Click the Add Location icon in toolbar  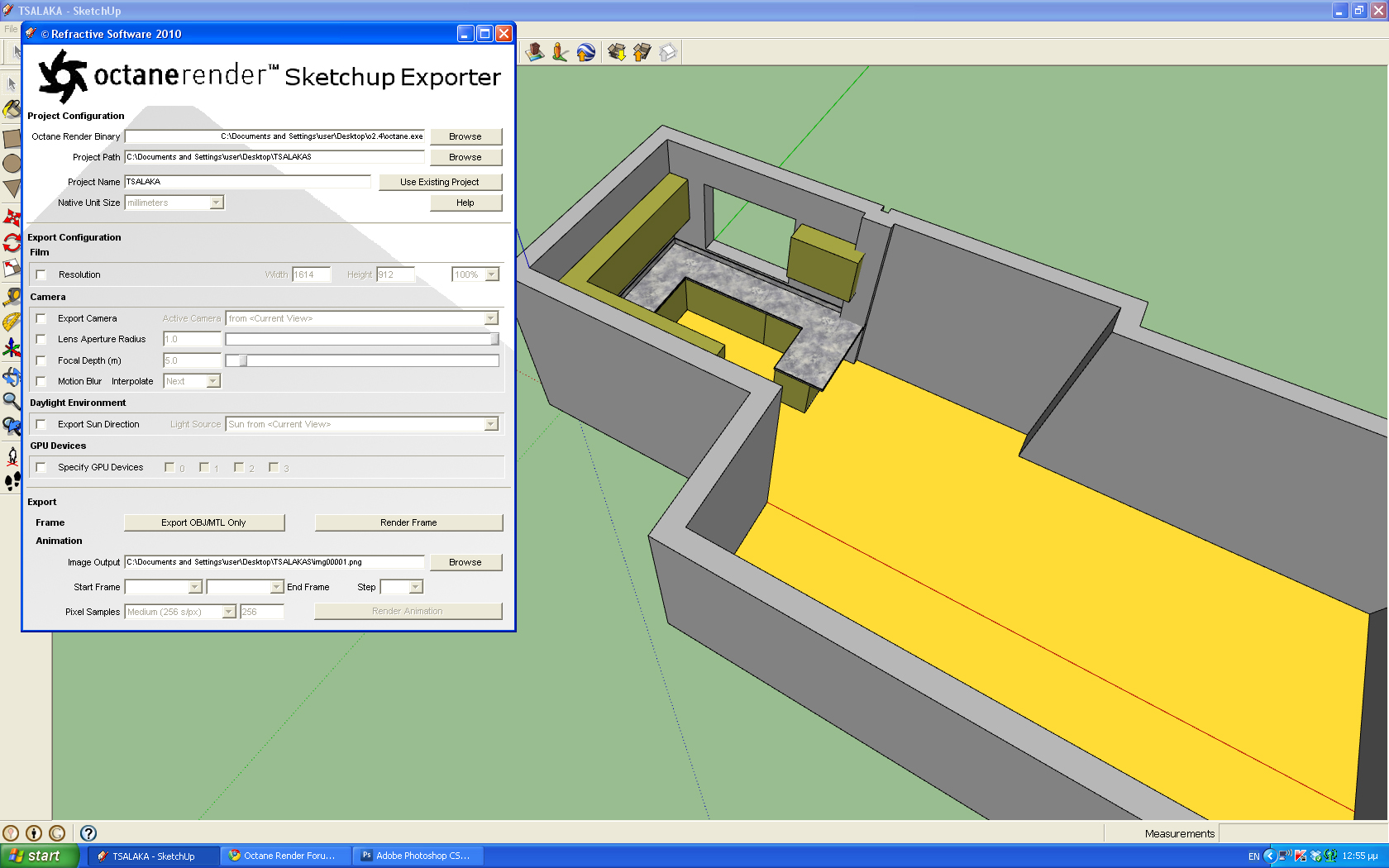click(535, 52)
